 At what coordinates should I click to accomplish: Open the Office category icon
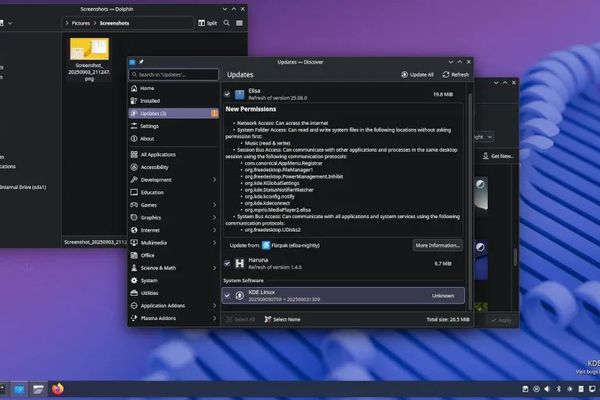point(134,255)
